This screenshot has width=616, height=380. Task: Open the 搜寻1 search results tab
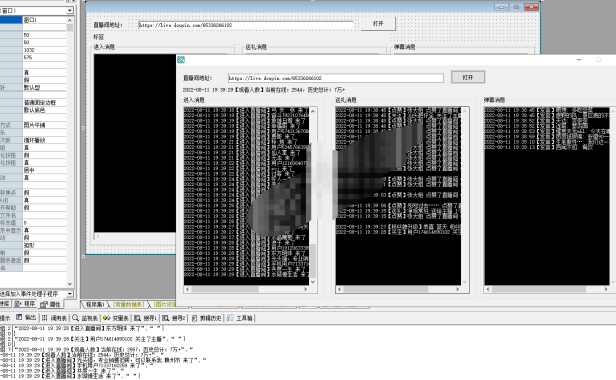[145, 318]
